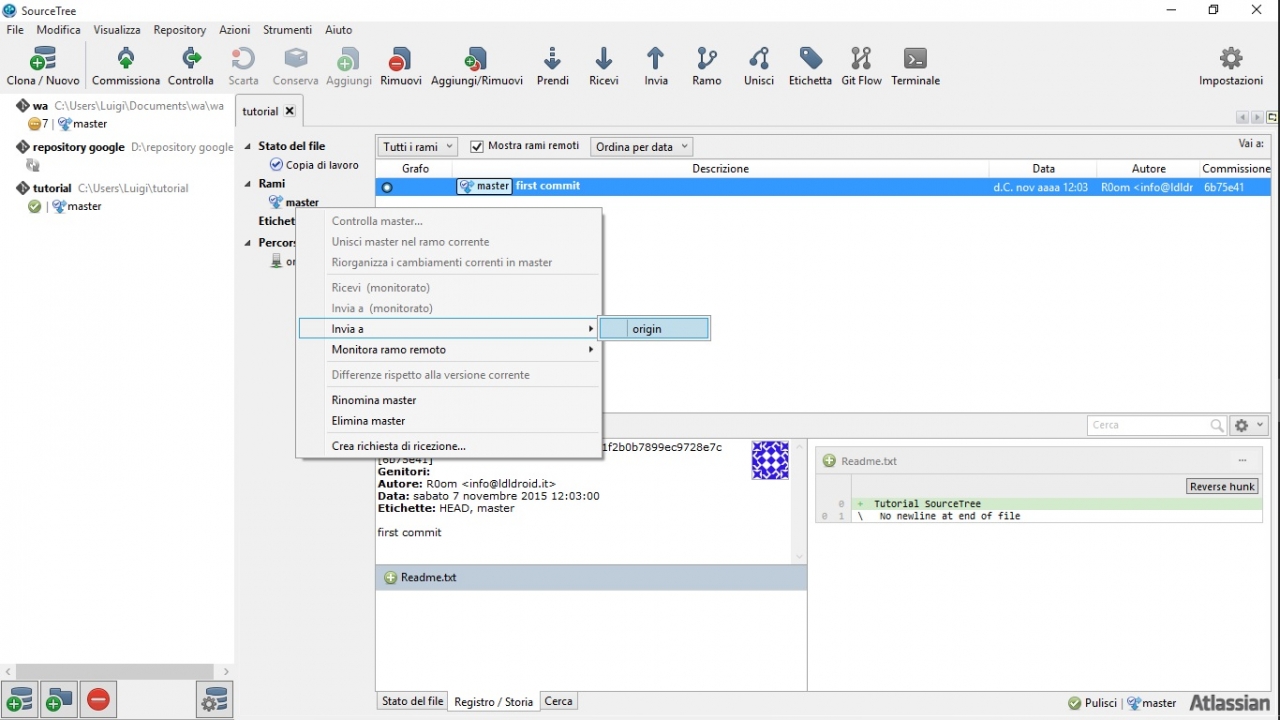The width and height of the screenshot is (1280, 720).
Task: Click the Invia (push) toolbar icon
Action: coord(656,59)
